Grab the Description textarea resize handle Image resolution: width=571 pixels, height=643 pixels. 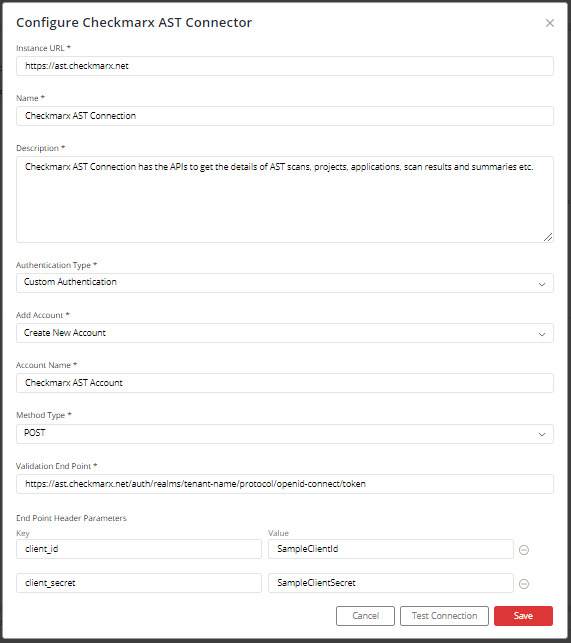click(x=548, y=237)
